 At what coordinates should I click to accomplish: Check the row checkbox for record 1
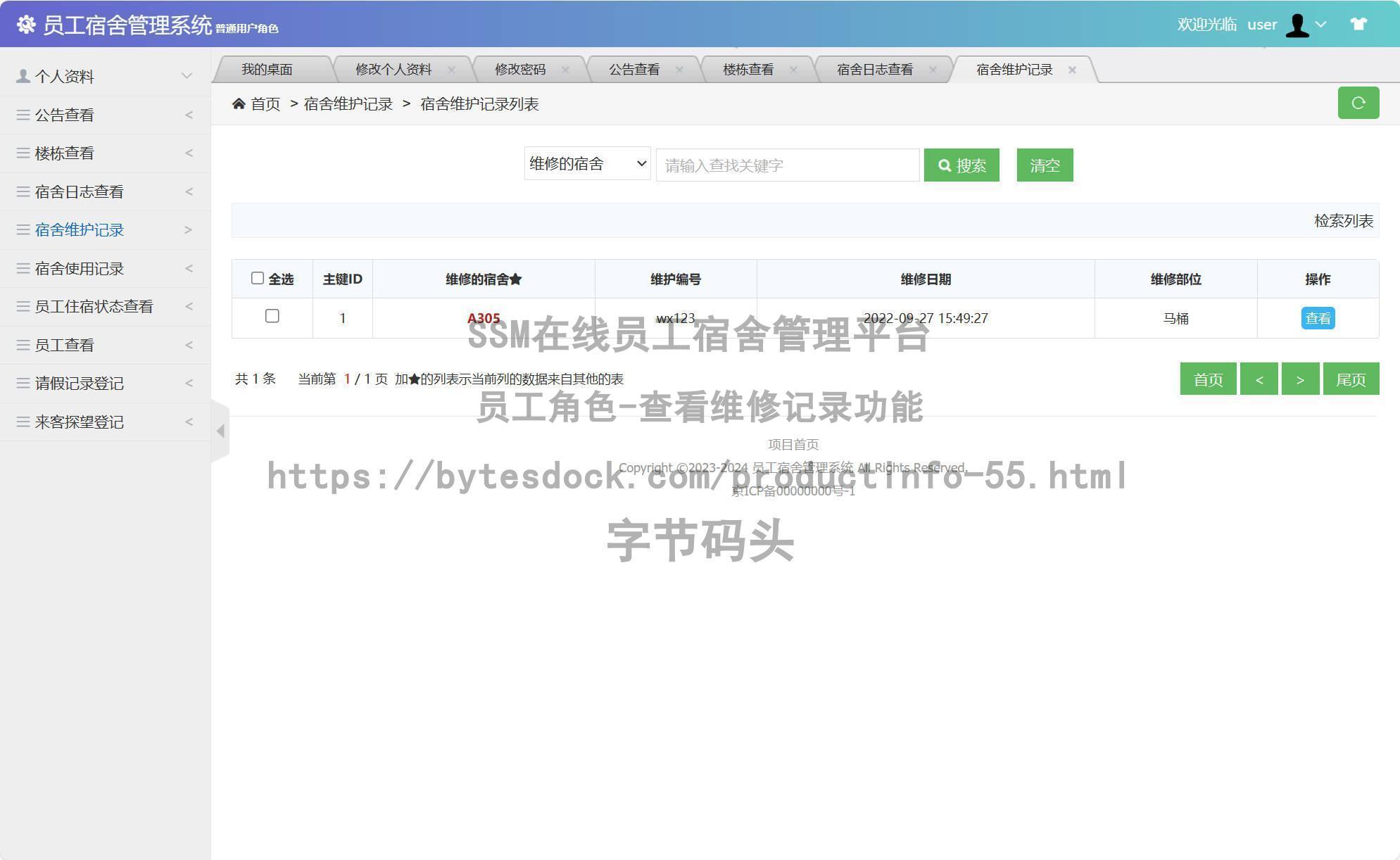(272, 316)
